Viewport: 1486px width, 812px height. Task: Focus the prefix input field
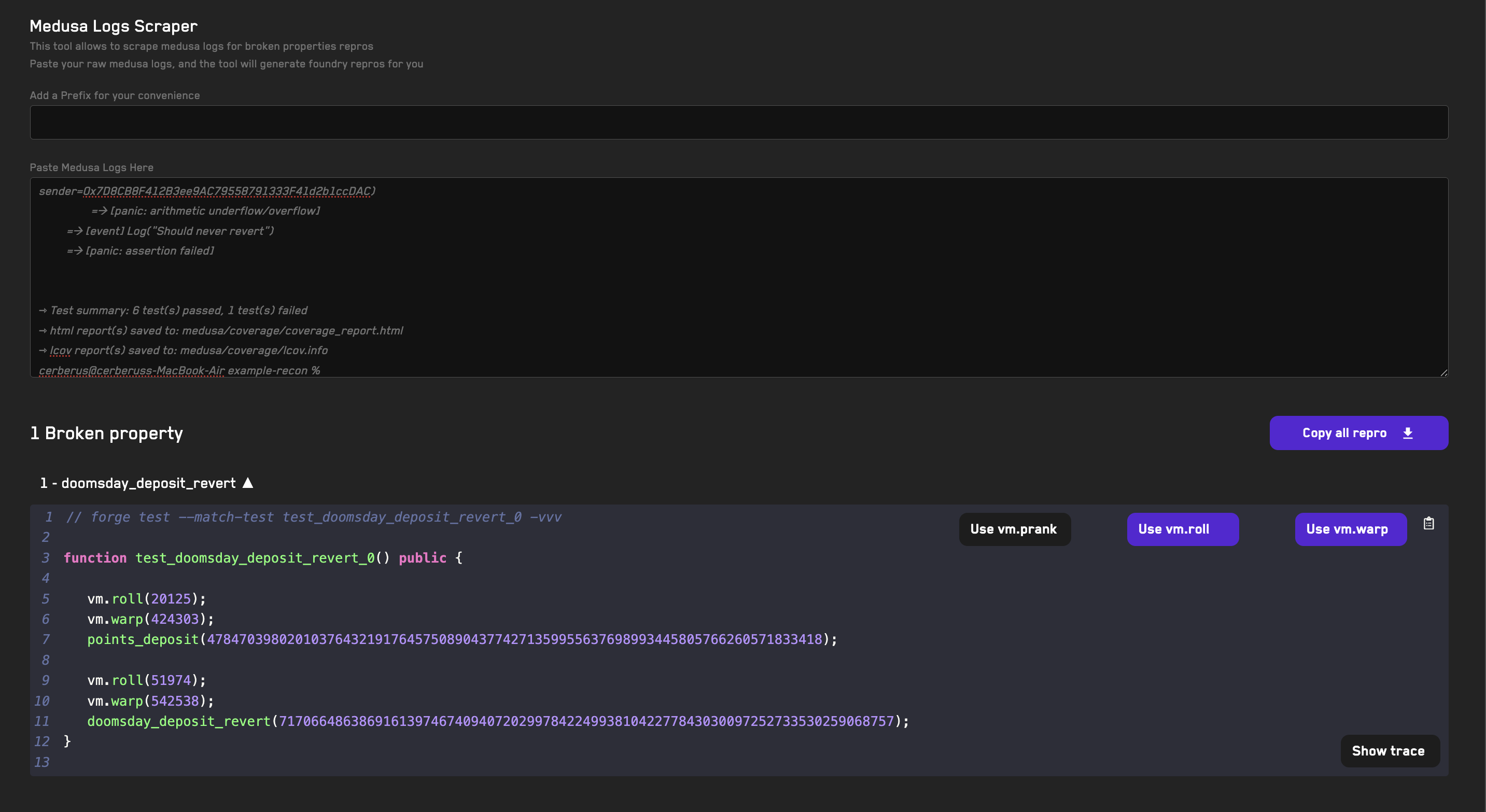pos(739,122)
